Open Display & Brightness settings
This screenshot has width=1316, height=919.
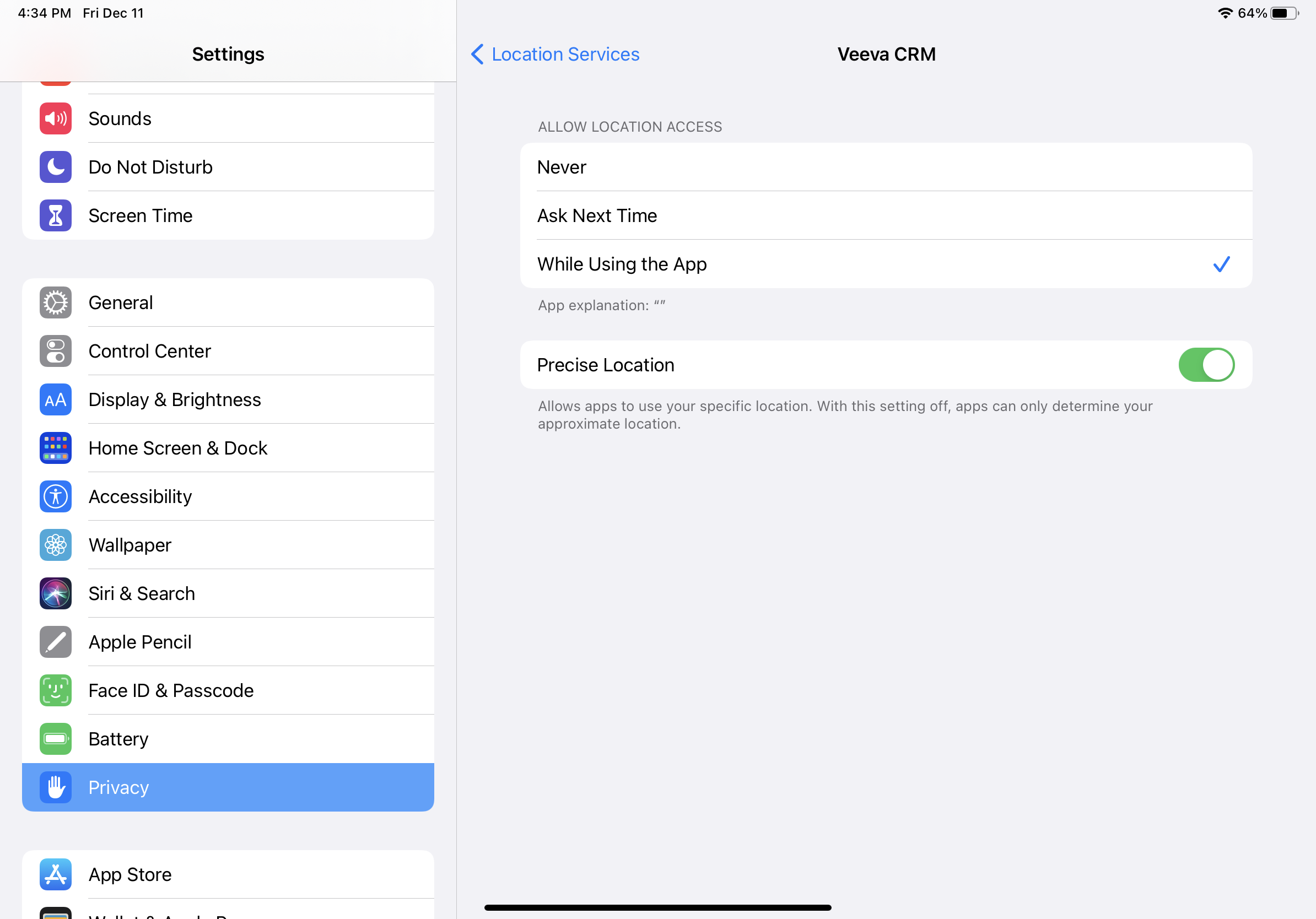(x=228, y=400)
